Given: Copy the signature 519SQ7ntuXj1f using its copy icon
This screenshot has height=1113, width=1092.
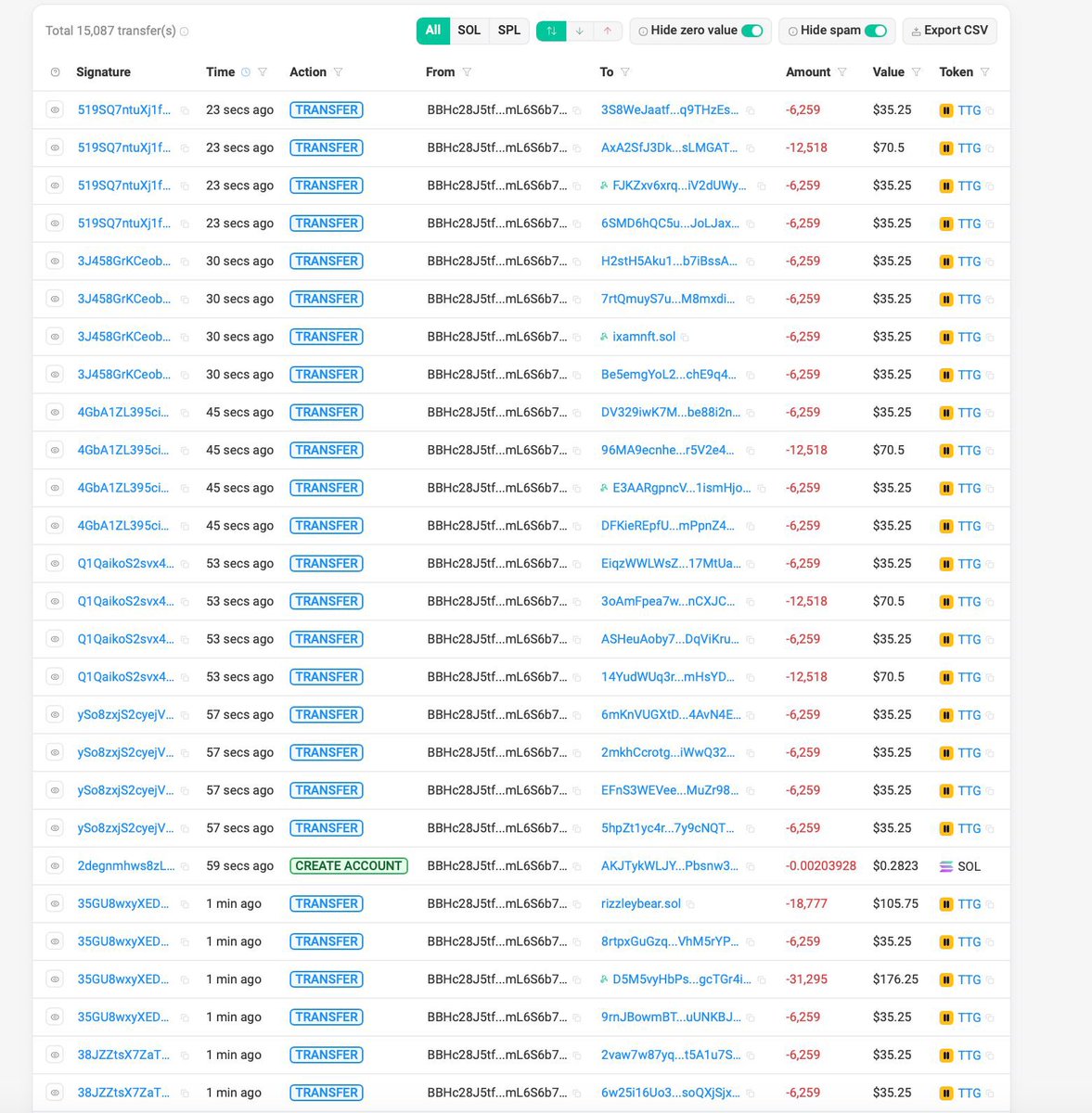Looking at the screenshot, I should pyautogui.click(x=184, y=109).
